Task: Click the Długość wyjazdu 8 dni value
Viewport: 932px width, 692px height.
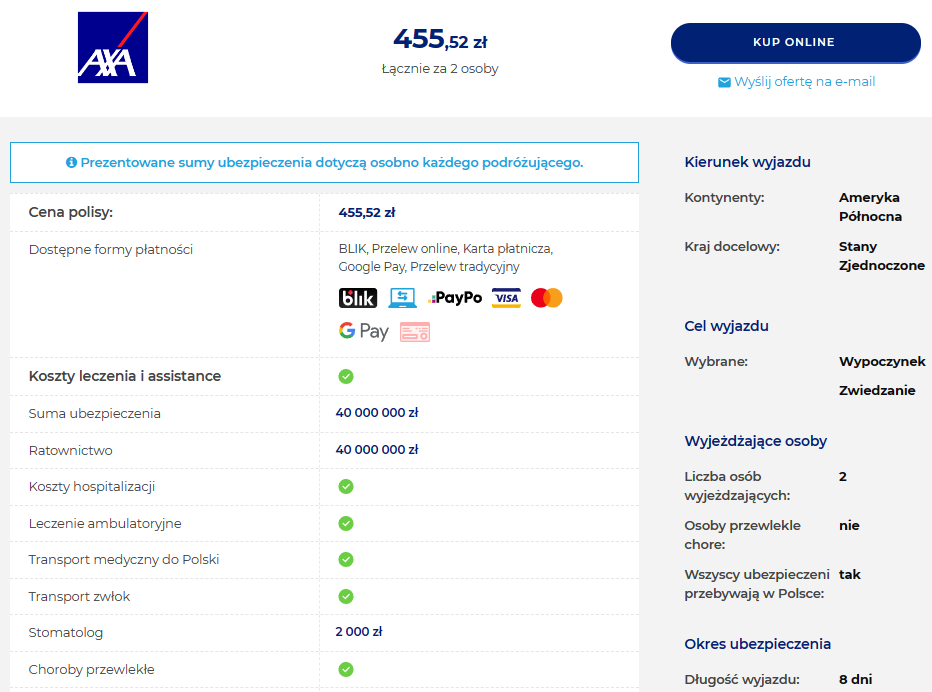Action: [855, 679]
